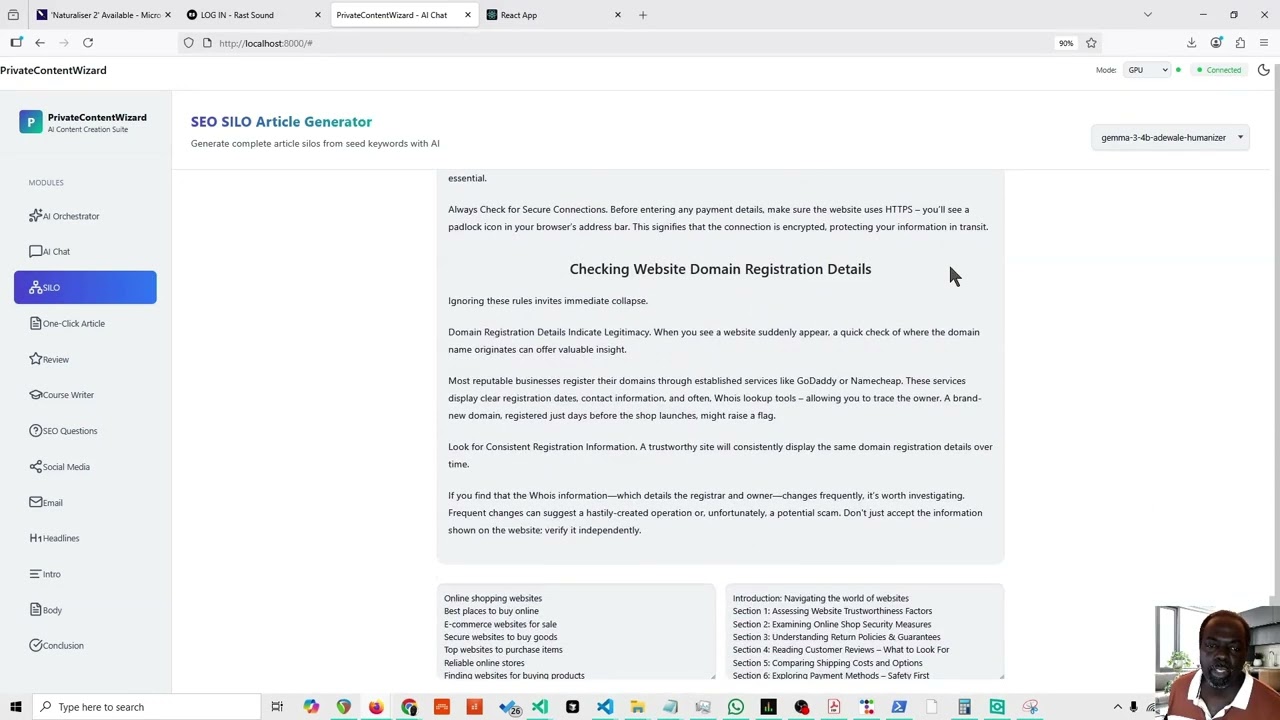Viewport: 1280px width, 720px height.
Task: Click the Checking Website Domain Registration Details heading
Action: (720, 269)
